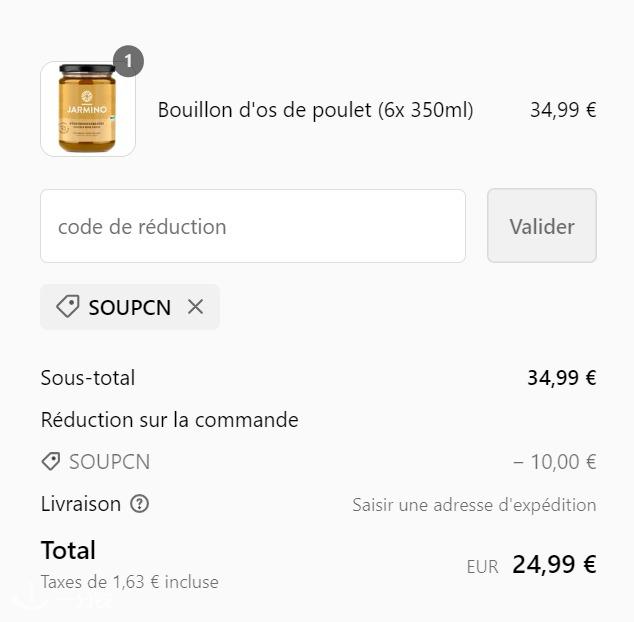Image resolution: width=634 pixels, height=622 pixels.
Task: Click inside the code de réduction field
Action: click(253, 226)
